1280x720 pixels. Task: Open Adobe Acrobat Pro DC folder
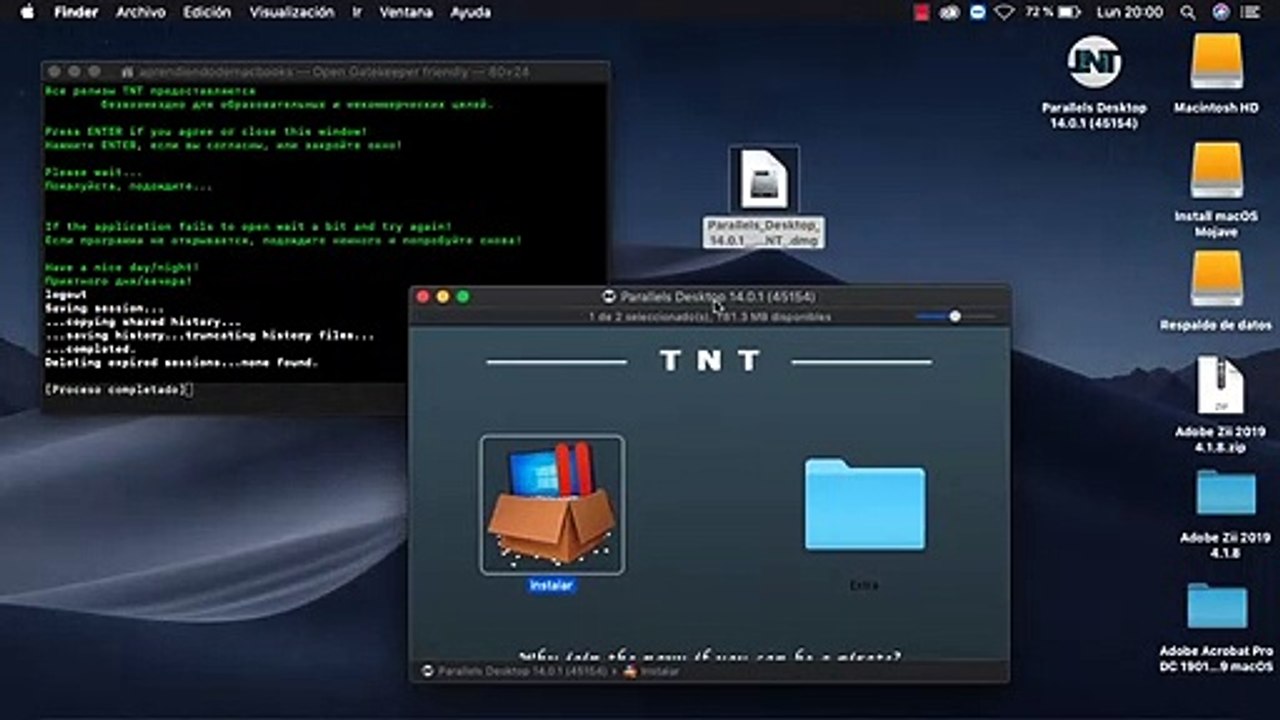point(1217,606)
